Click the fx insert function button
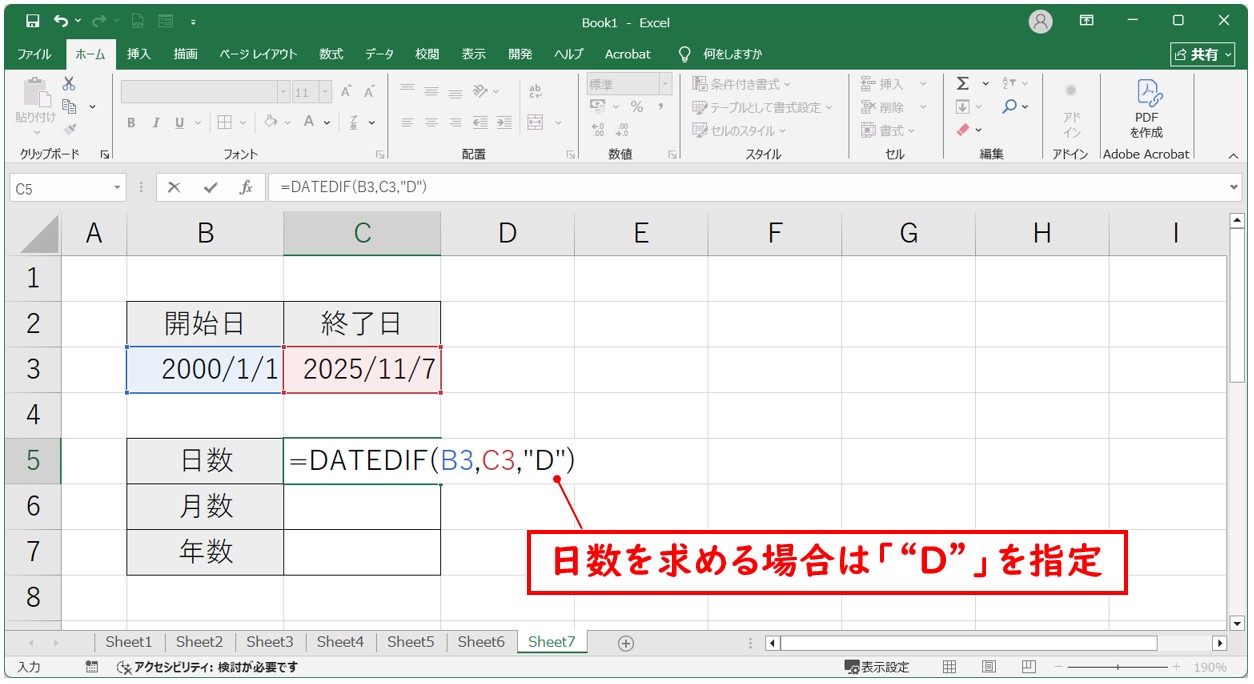 coord(246,187)
